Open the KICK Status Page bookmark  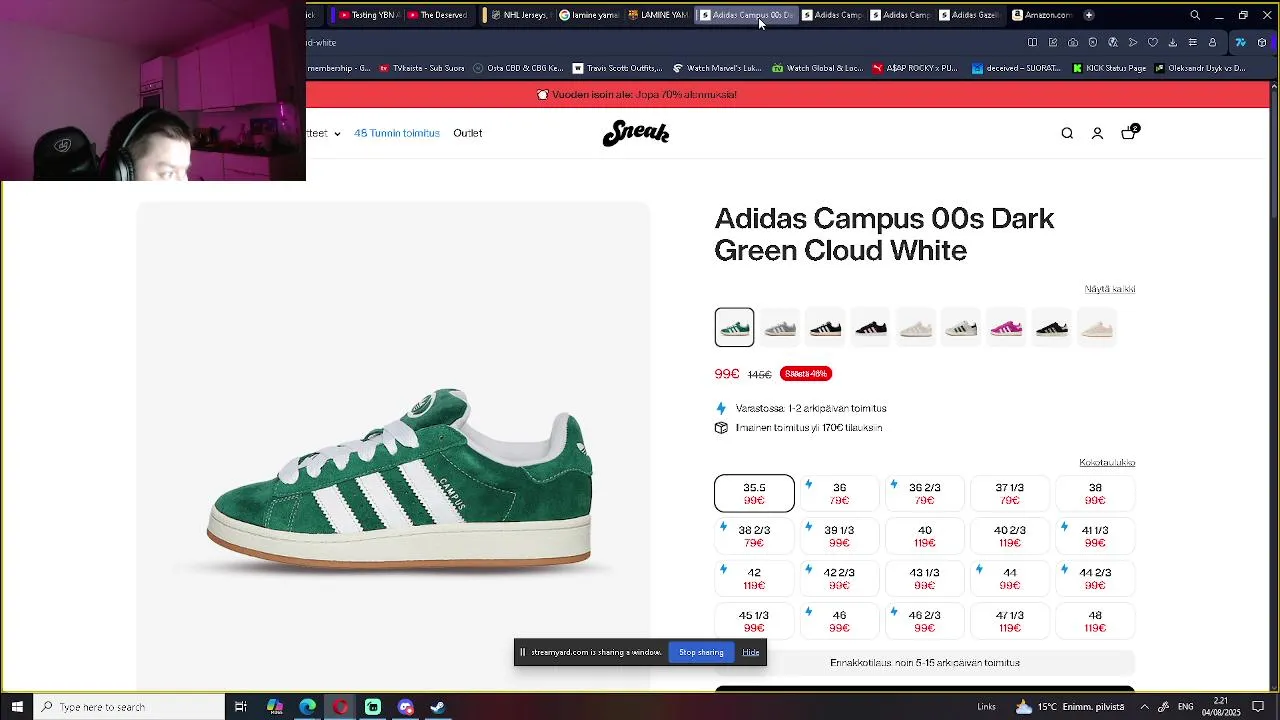click(x=1109, y=68)
